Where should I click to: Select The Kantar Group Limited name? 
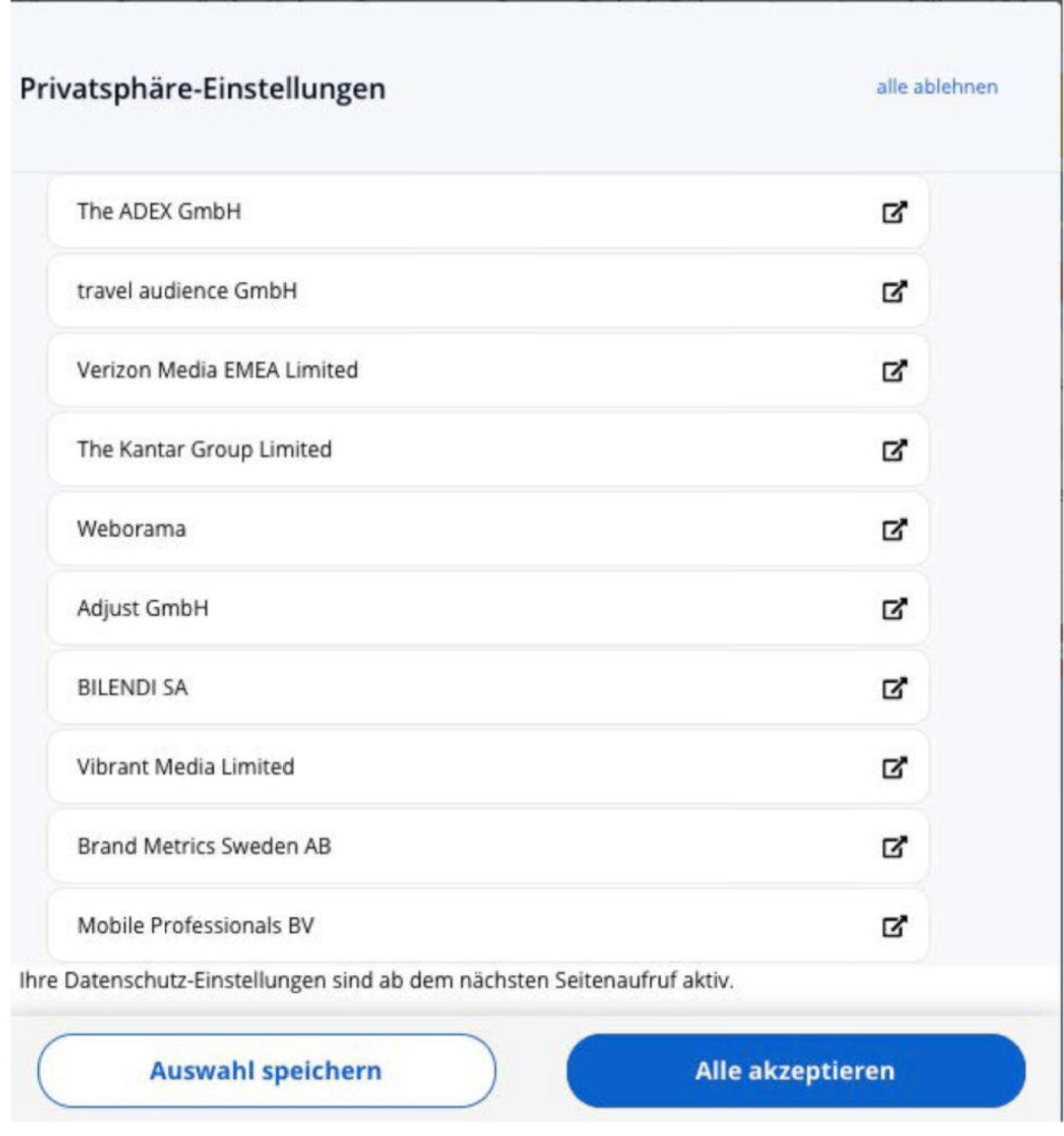(204, 450)
